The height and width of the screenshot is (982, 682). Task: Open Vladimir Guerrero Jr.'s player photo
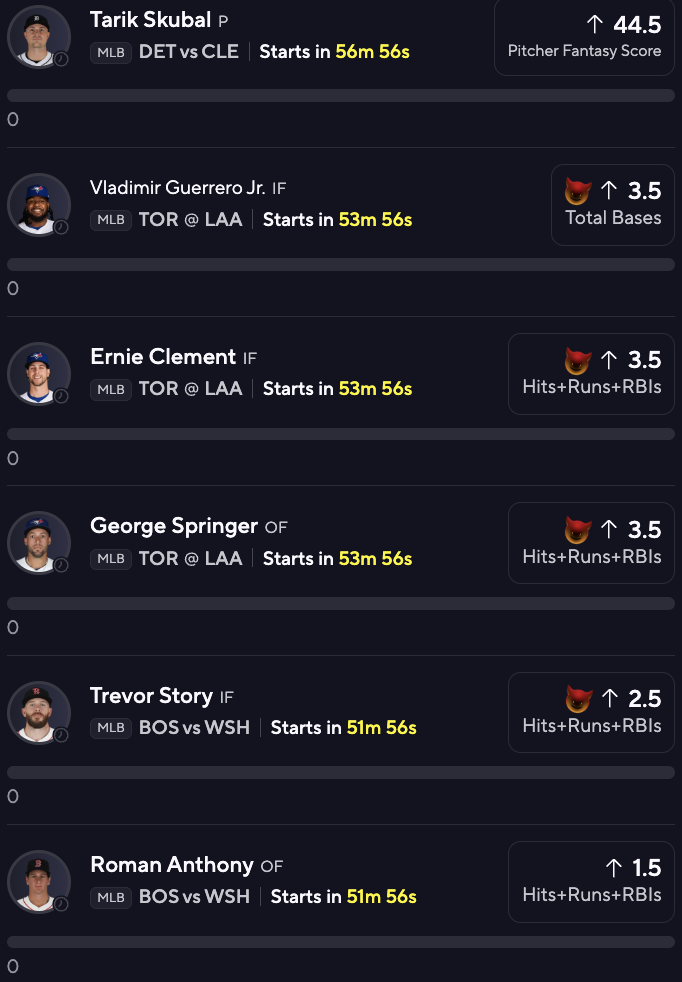click(x=39, y=205)
